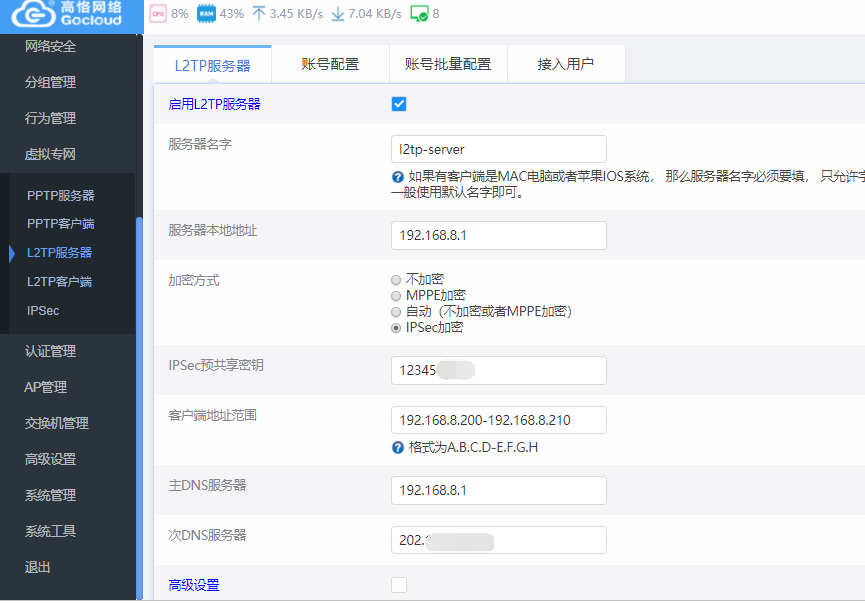Select the IPSec加密 radio option
This screenshot has width=865, height=603.
(x=396, y=328)
